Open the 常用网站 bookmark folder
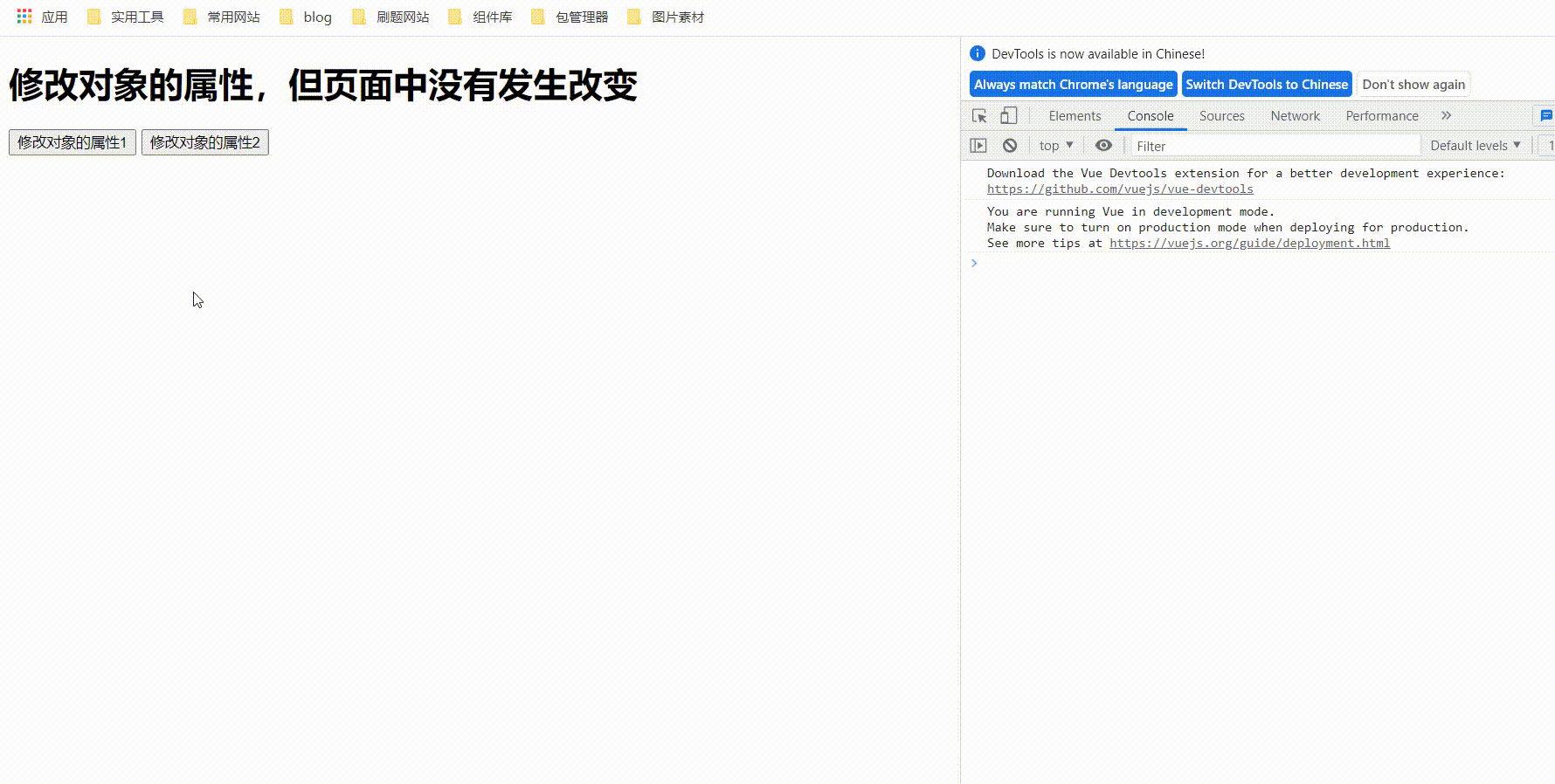The image size is (1555, 784). [x=222, y=17]
